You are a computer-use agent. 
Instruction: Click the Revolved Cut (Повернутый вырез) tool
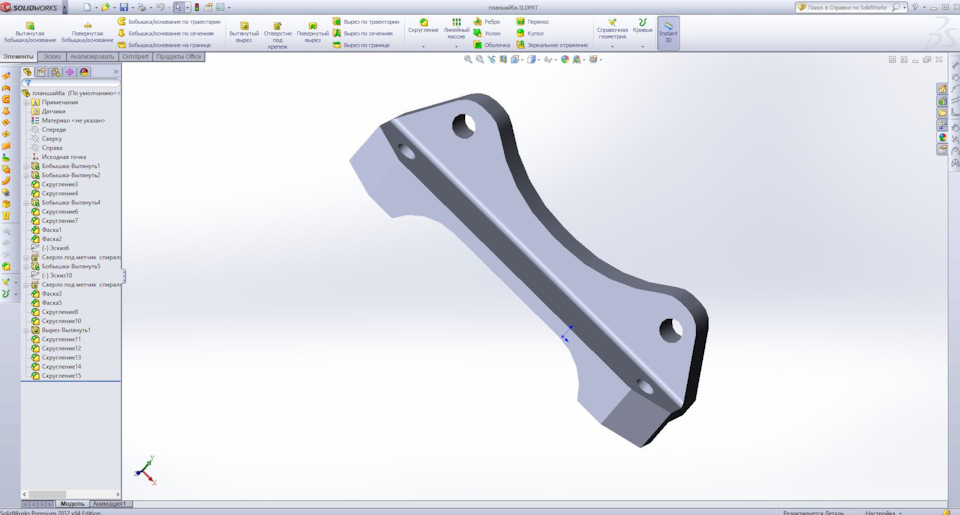tap(312, 33)
